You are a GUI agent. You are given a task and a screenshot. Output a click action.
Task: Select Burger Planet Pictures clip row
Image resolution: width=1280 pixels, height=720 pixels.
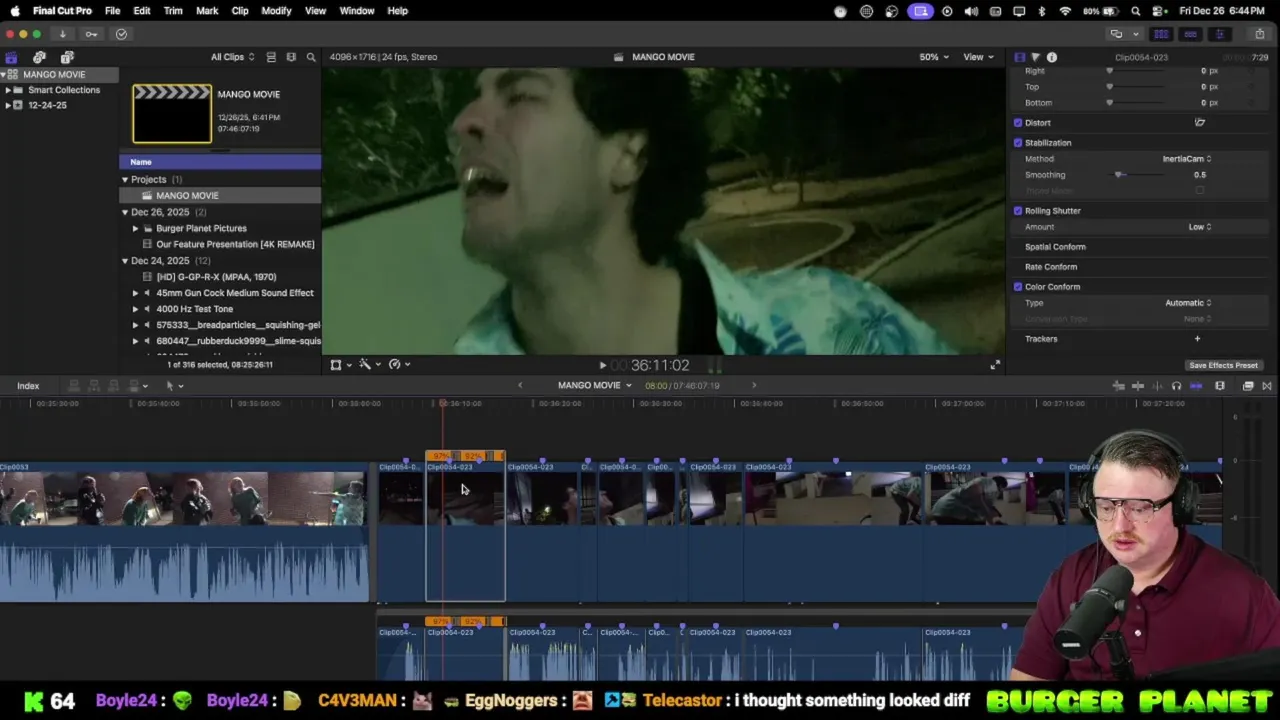220,229
